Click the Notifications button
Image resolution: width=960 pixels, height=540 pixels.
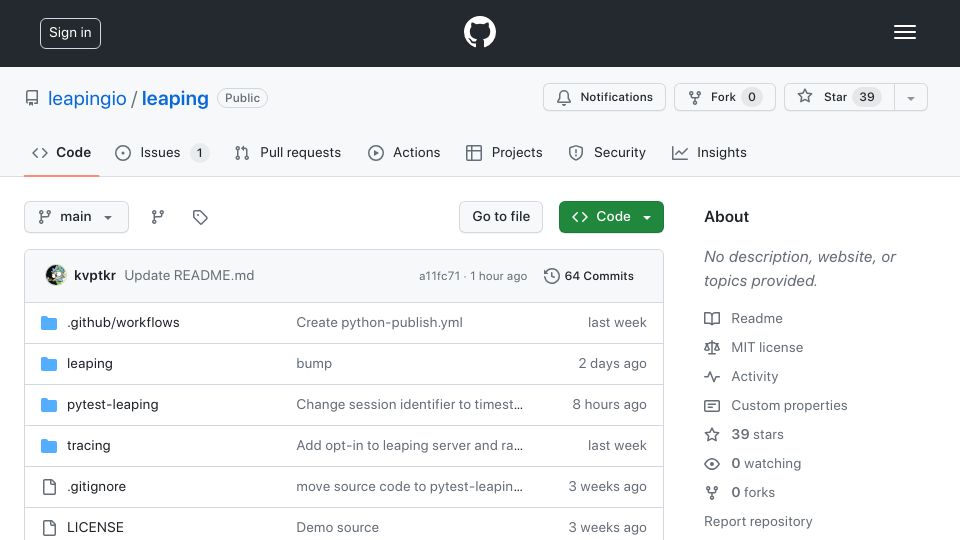(x=604, y=97)
